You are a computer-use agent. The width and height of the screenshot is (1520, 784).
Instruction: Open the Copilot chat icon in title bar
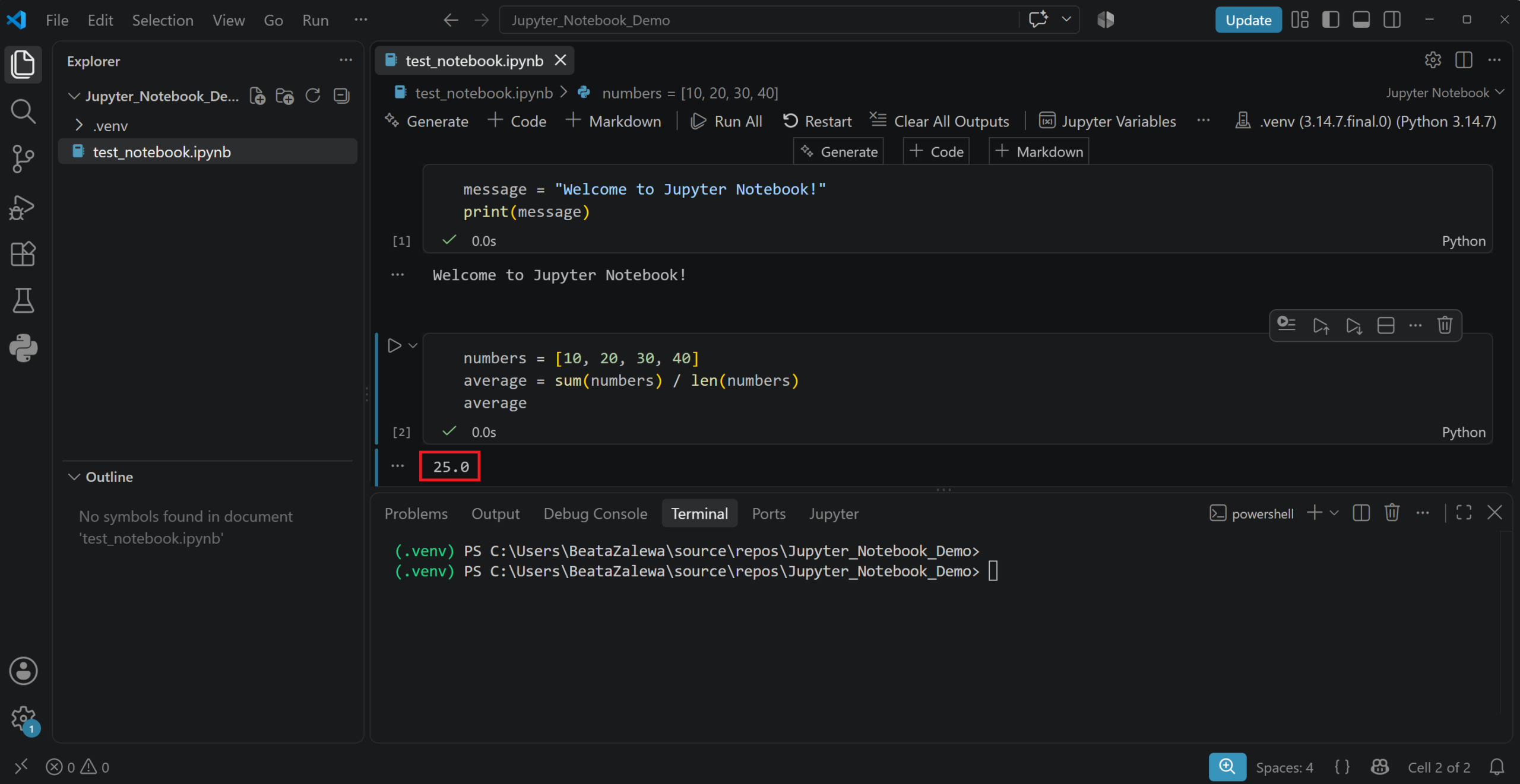tap(1038, 20)
